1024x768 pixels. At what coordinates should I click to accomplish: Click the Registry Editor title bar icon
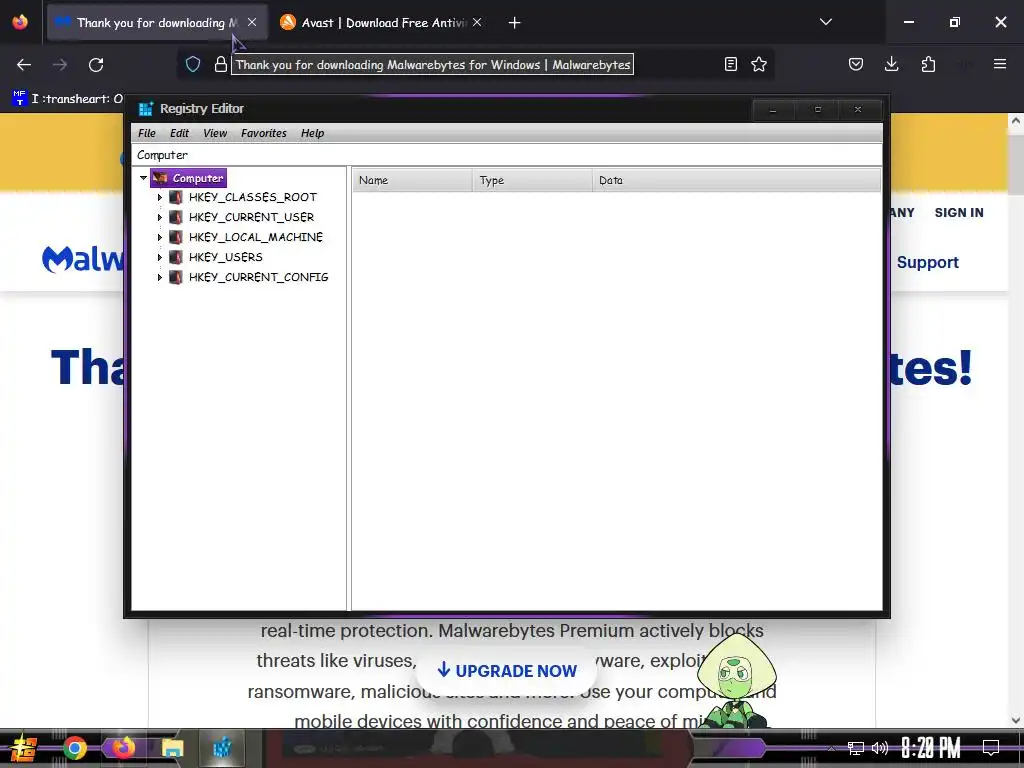click(x=146, y=109)
